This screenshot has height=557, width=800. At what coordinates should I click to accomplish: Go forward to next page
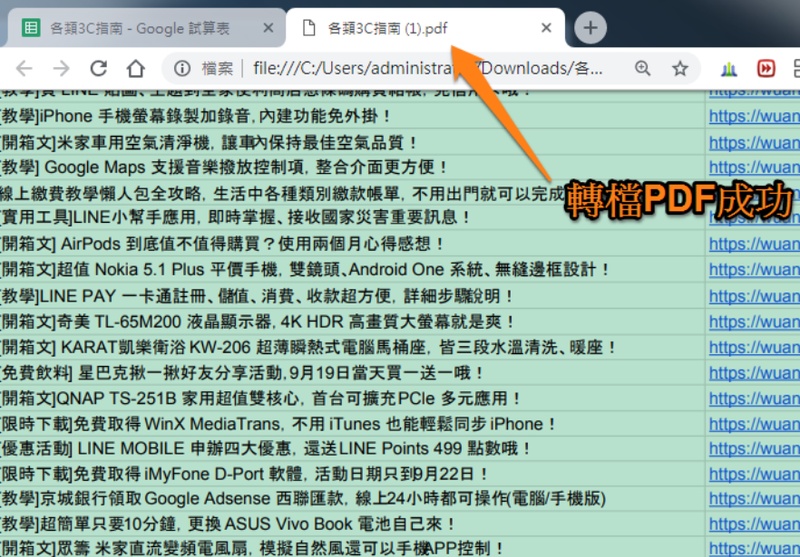click(61, 68)
